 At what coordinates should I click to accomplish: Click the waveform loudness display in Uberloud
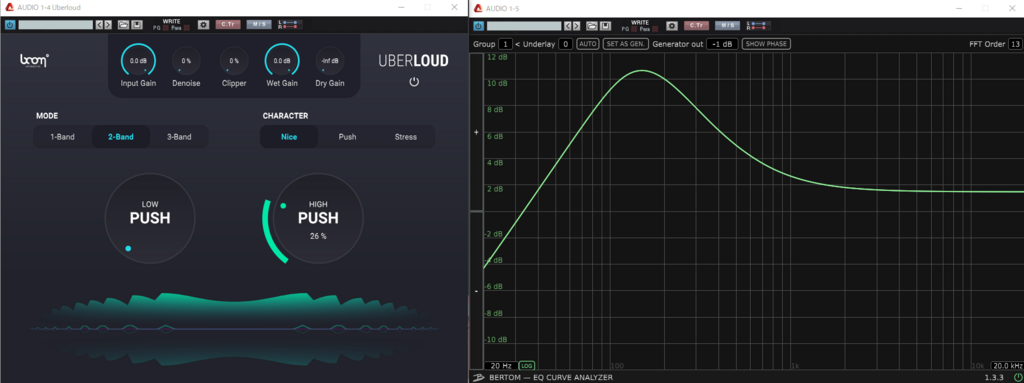235,329
